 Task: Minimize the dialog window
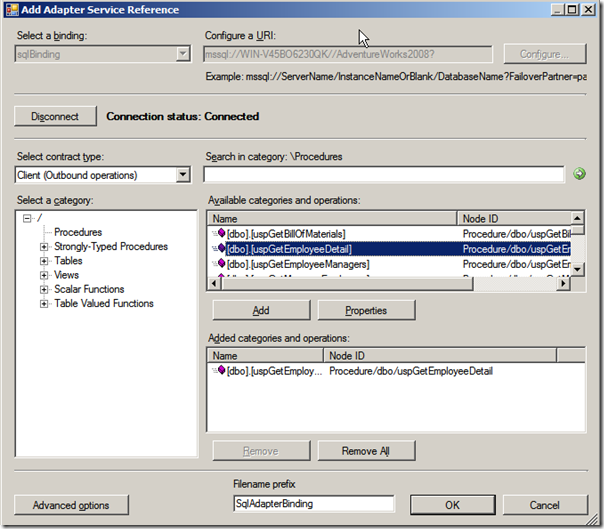(x=558, y=9)
